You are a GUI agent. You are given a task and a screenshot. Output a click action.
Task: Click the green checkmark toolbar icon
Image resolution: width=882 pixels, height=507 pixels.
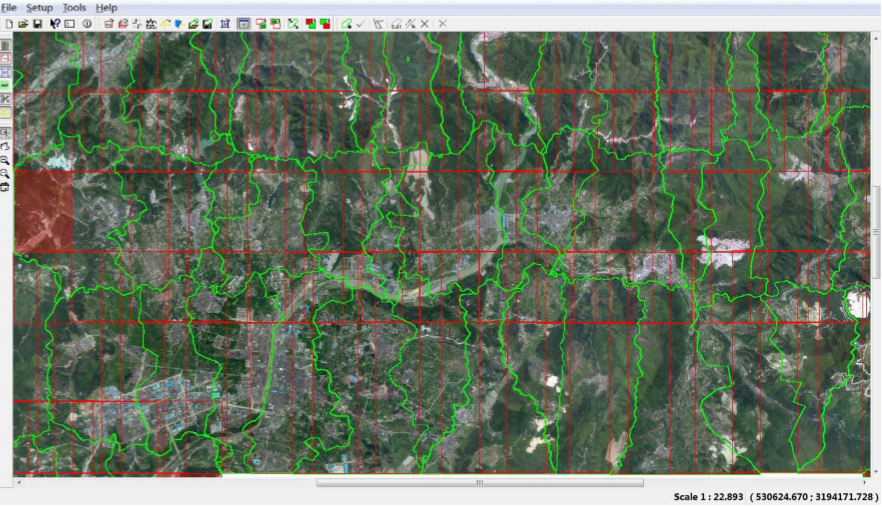tap(360, 23)
